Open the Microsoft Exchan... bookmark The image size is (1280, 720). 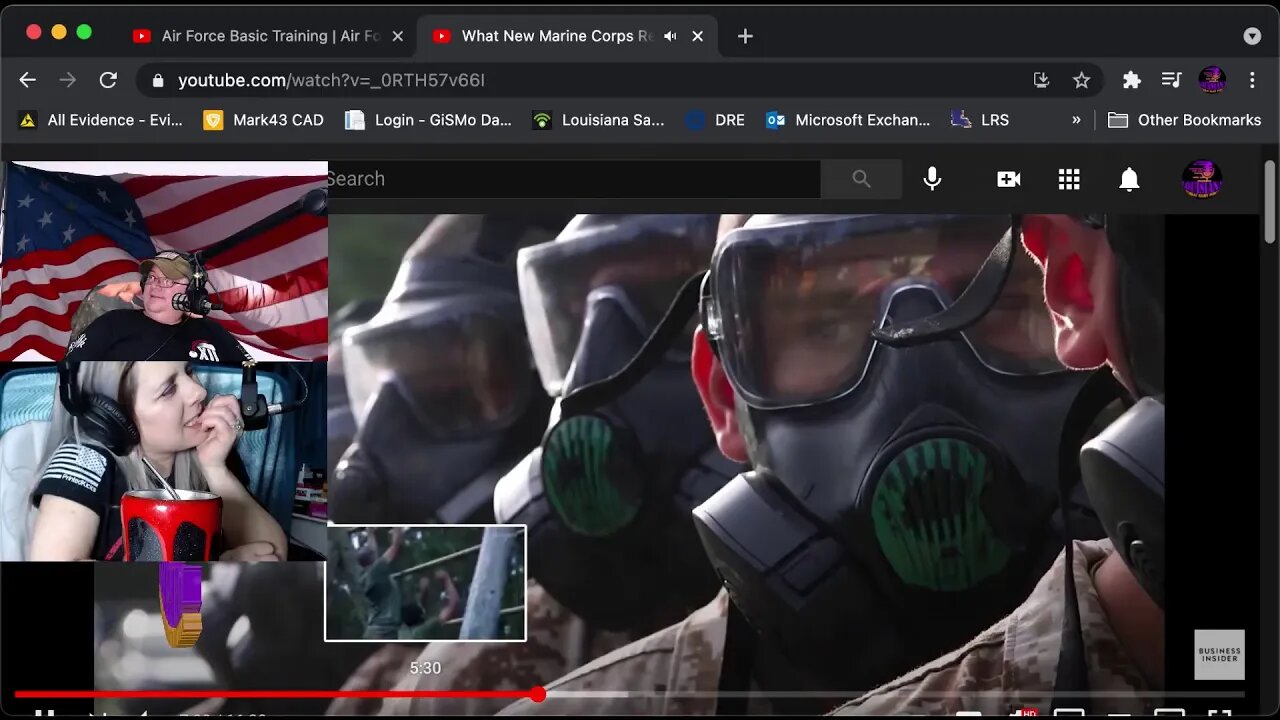click(x=848, y=120)
